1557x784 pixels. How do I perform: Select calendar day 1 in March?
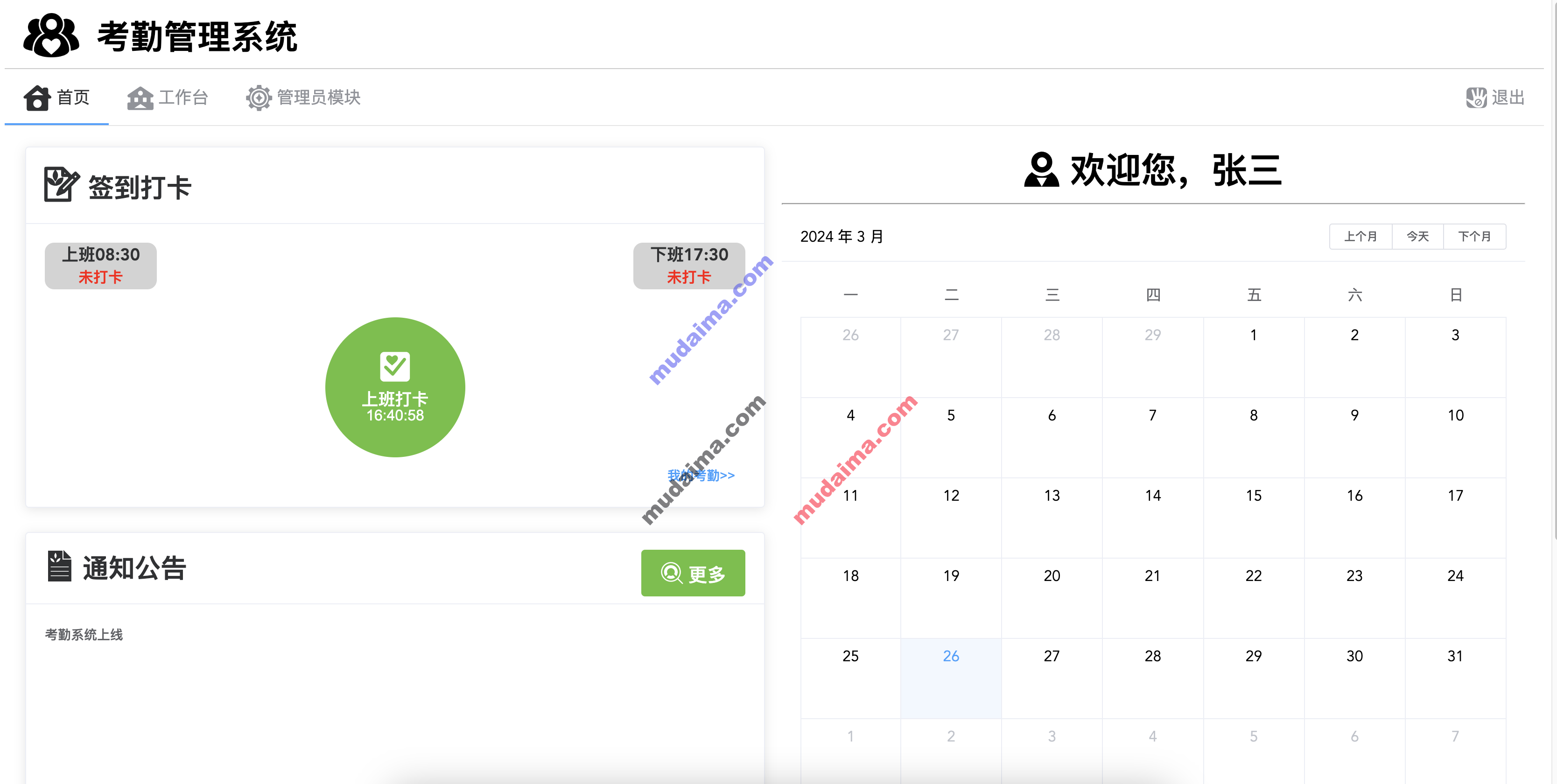(1254, 357)
